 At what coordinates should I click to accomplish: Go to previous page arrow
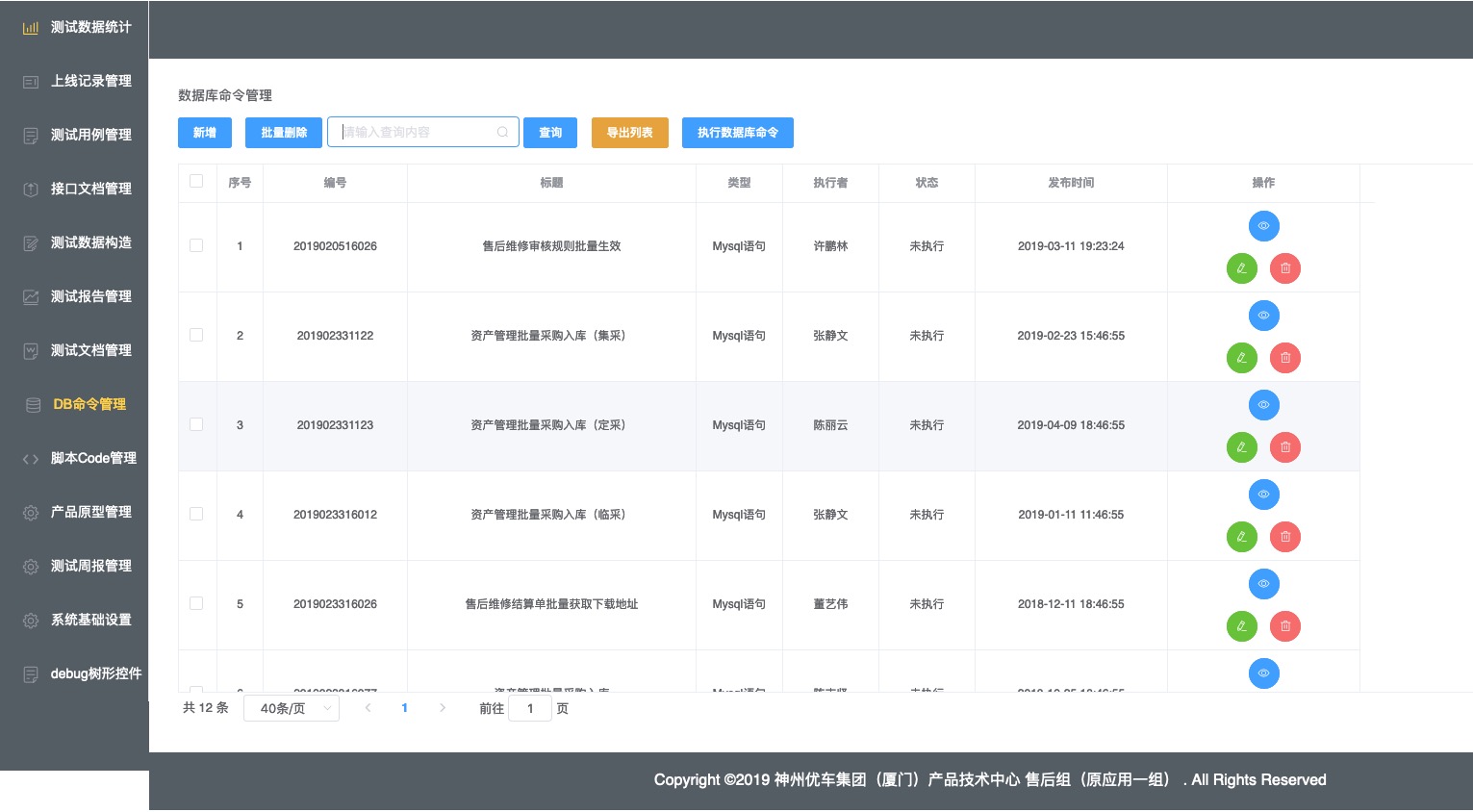[368, 708]
